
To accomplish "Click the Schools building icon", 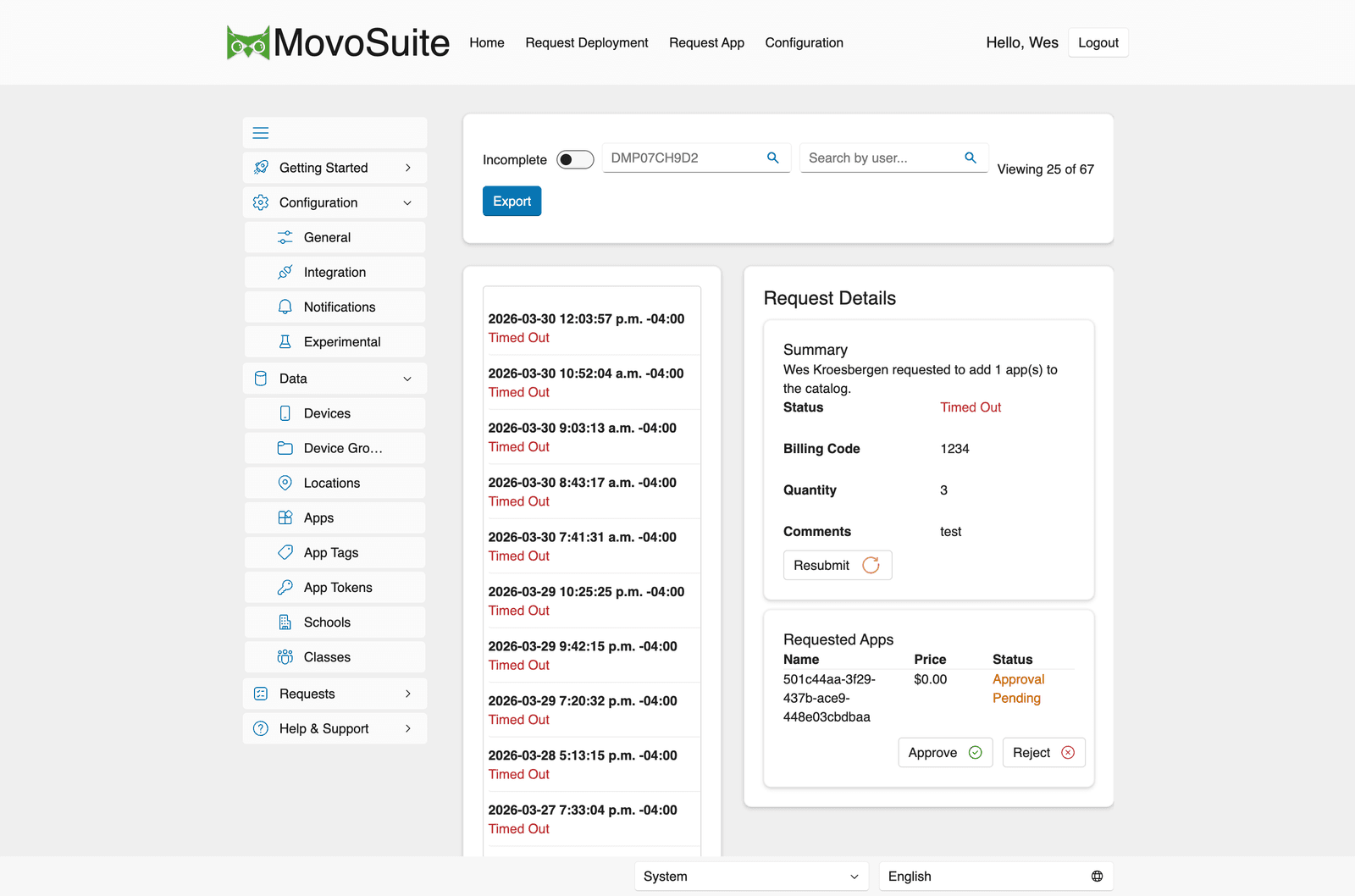I will click(x=285, y=622).
